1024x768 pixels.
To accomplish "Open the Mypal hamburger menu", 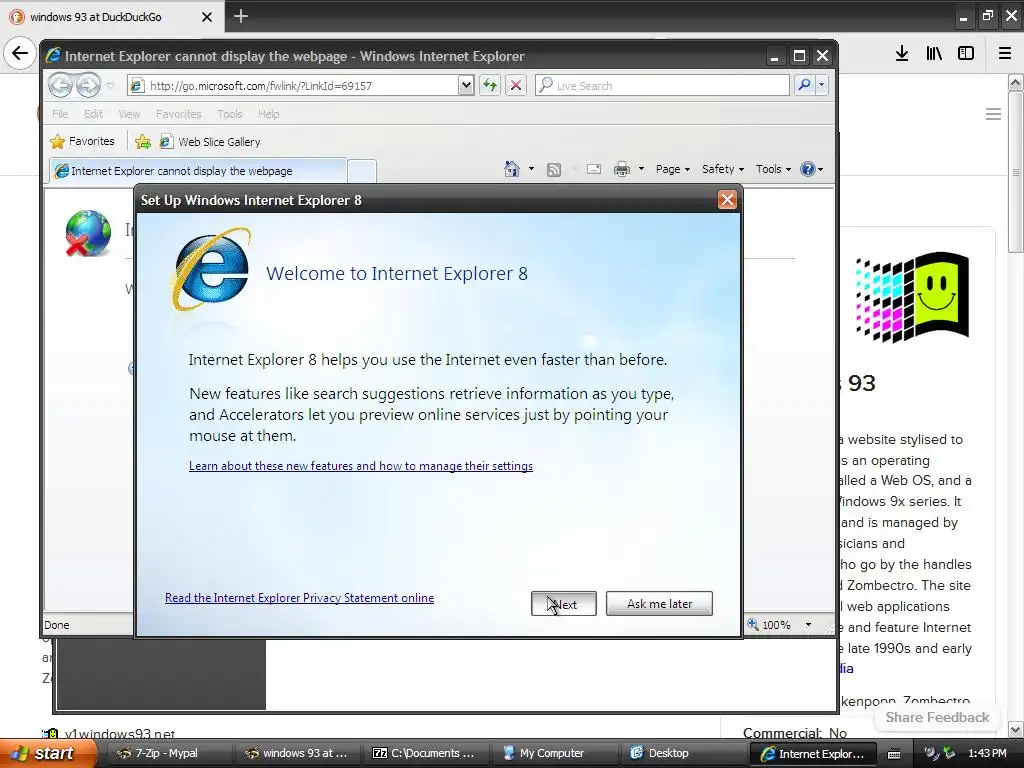I will point(1005,53).
